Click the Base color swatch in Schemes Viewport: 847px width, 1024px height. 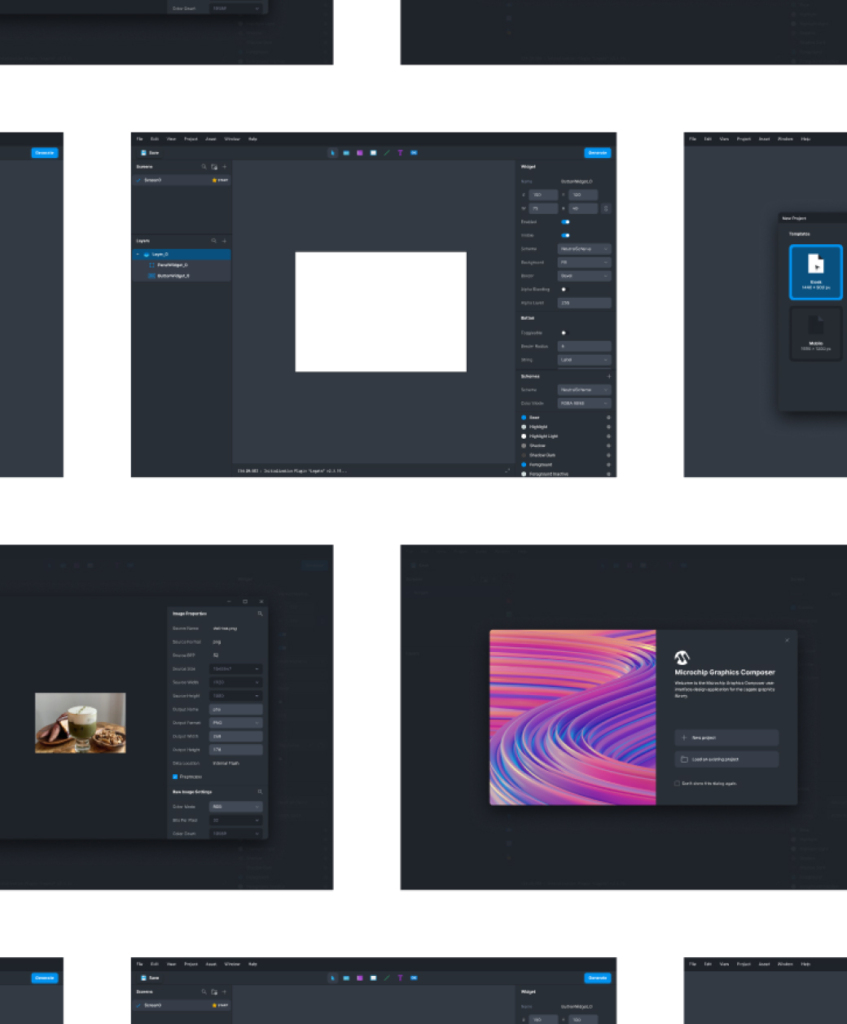[523, 417]
